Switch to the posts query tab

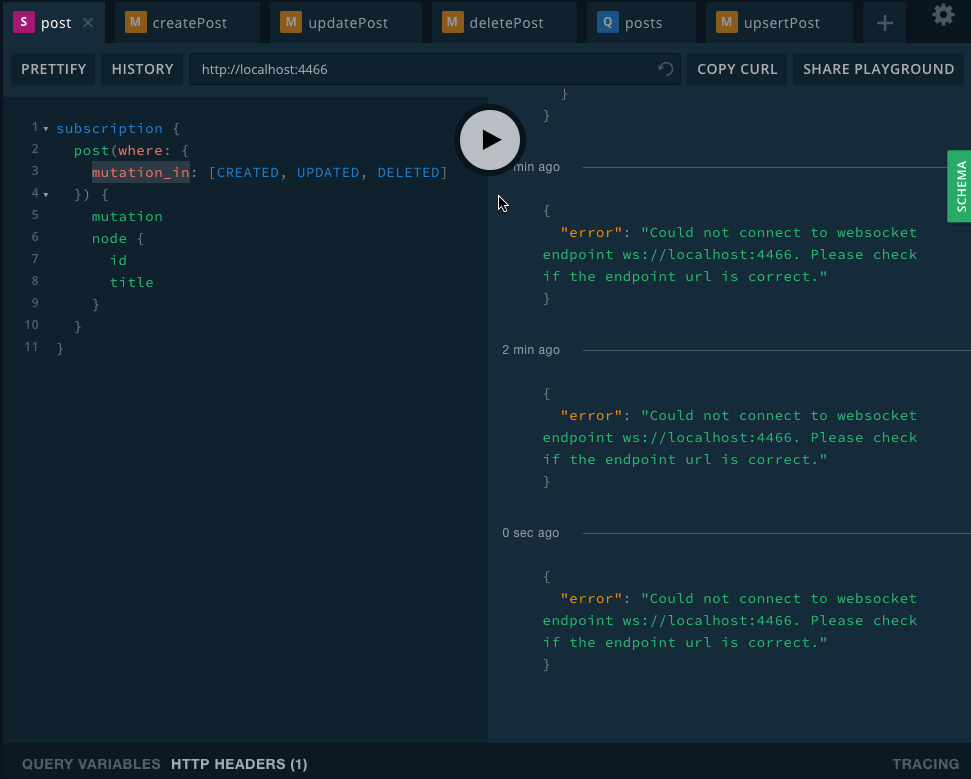[642, 22]
